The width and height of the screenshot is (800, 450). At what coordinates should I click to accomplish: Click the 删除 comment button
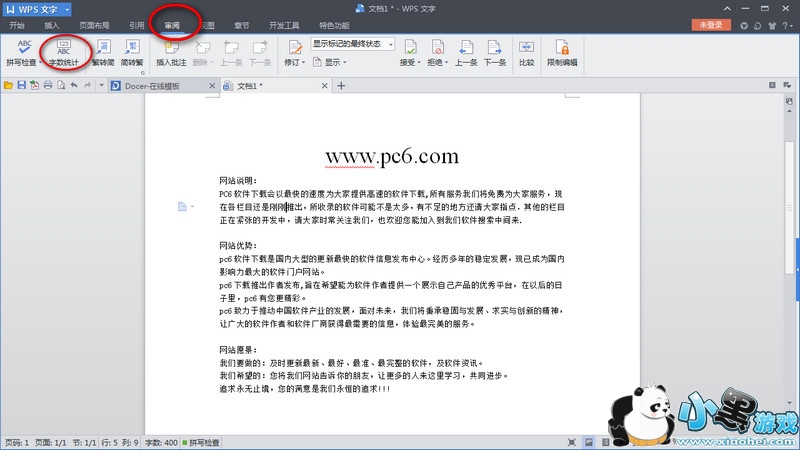tap(203, 53)
